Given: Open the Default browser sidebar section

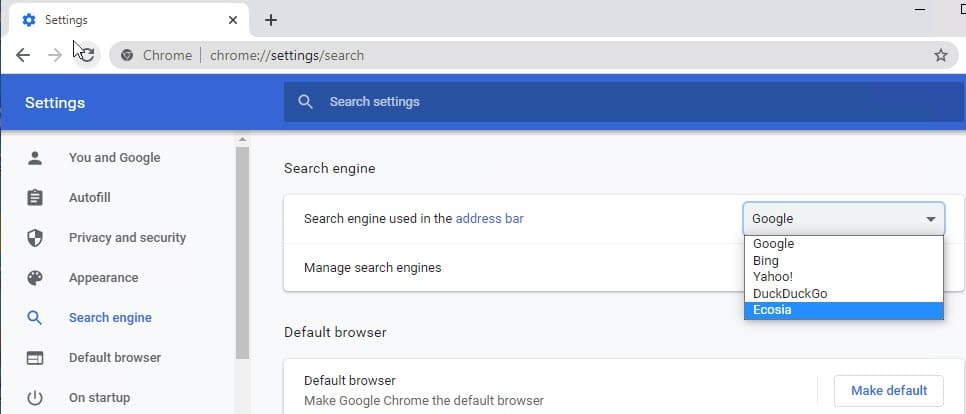Looking at the screenshot, I should coord(114,358).
